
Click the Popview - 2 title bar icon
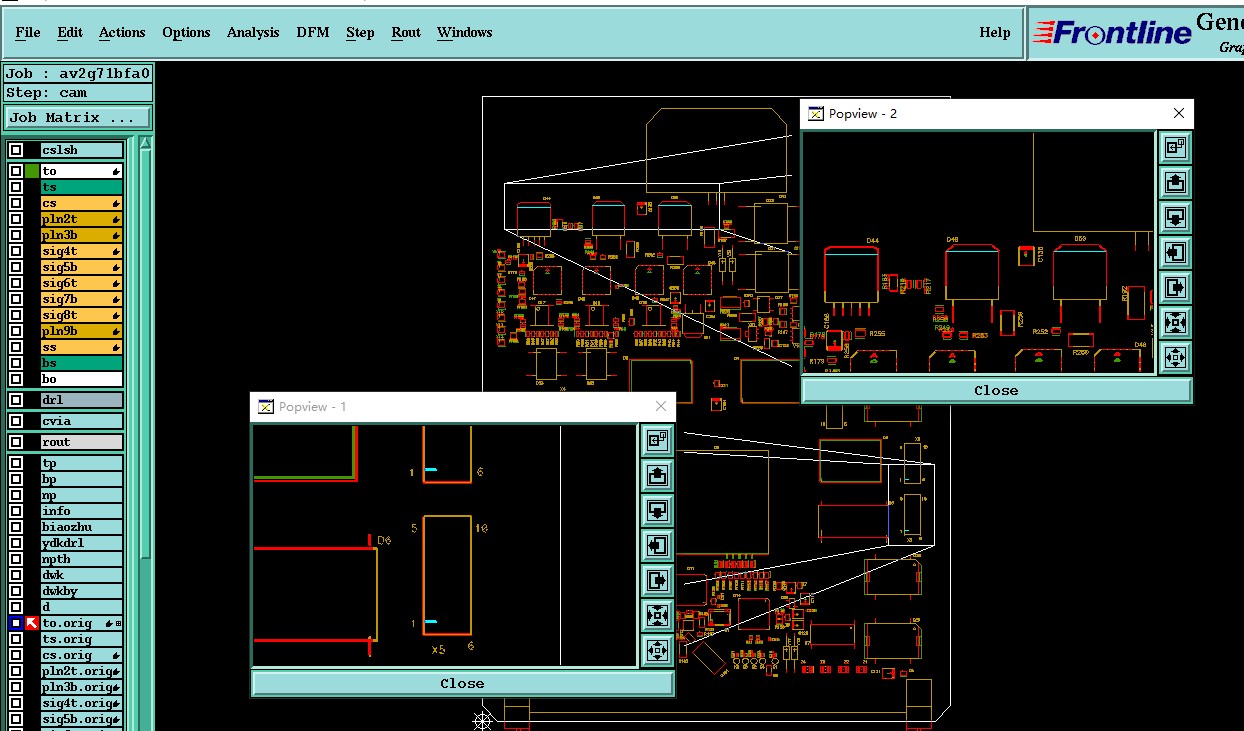[x=816, y=114]
